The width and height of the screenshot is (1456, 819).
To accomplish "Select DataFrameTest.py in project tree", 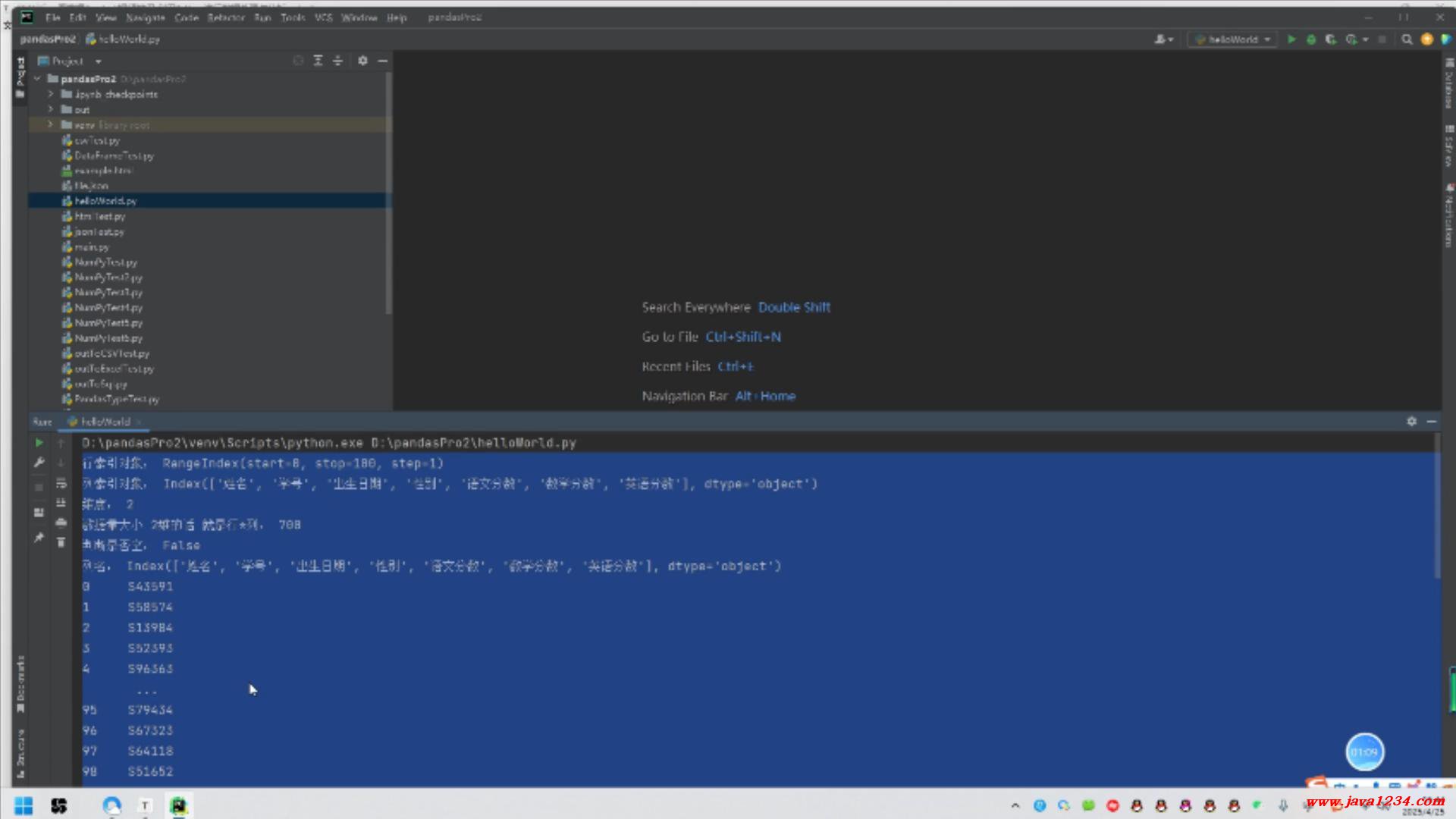I will (x=114, y=155).
